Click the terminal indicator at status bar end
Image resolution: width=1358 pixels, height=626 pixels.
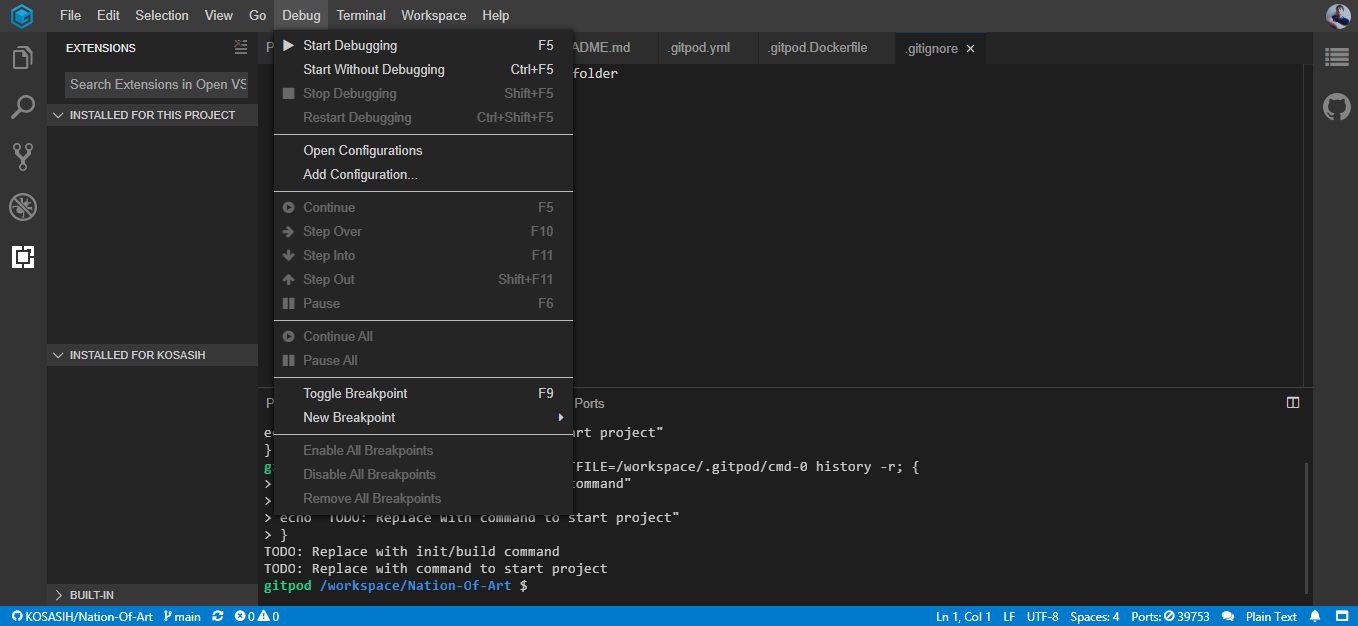1341,617
